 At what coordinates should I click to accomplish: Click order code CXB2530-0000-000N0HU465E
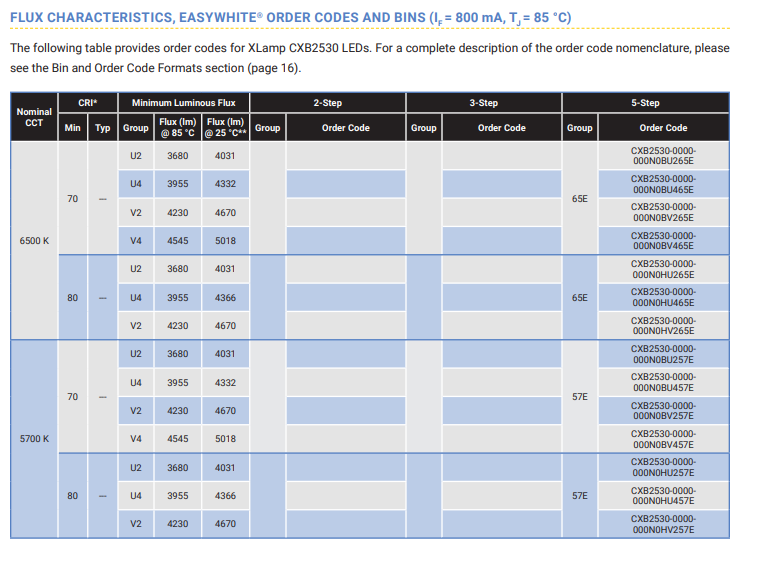click(x=663, y=297)
